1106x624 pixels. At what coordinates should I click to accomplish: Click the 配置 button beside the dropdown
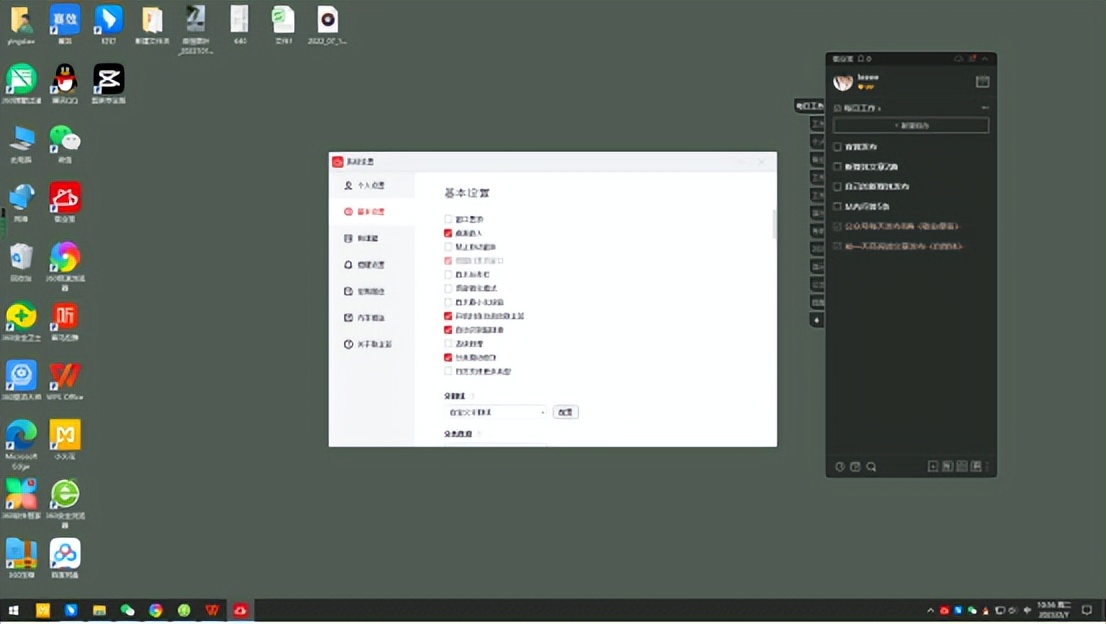(565, 412)
